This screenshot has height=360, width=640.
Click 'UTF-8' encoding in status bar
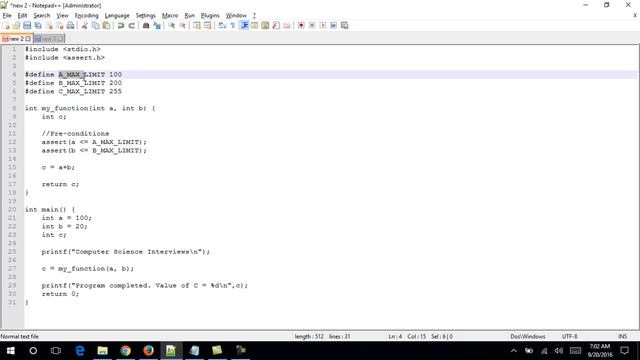pos(569,336)
